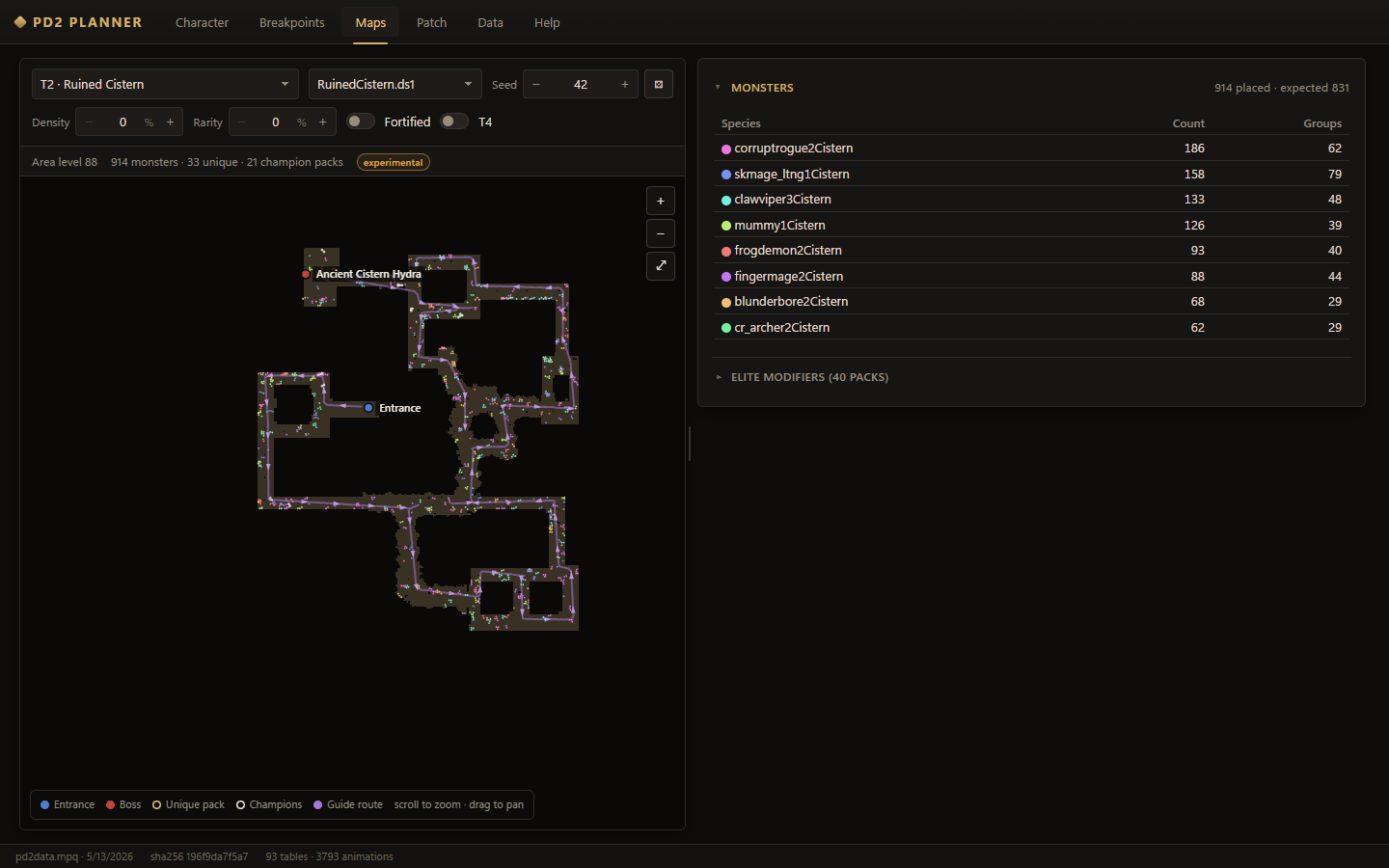Click the Entrance marker on the map
The height and width of the screenshot is (868, 1389).
368,408
